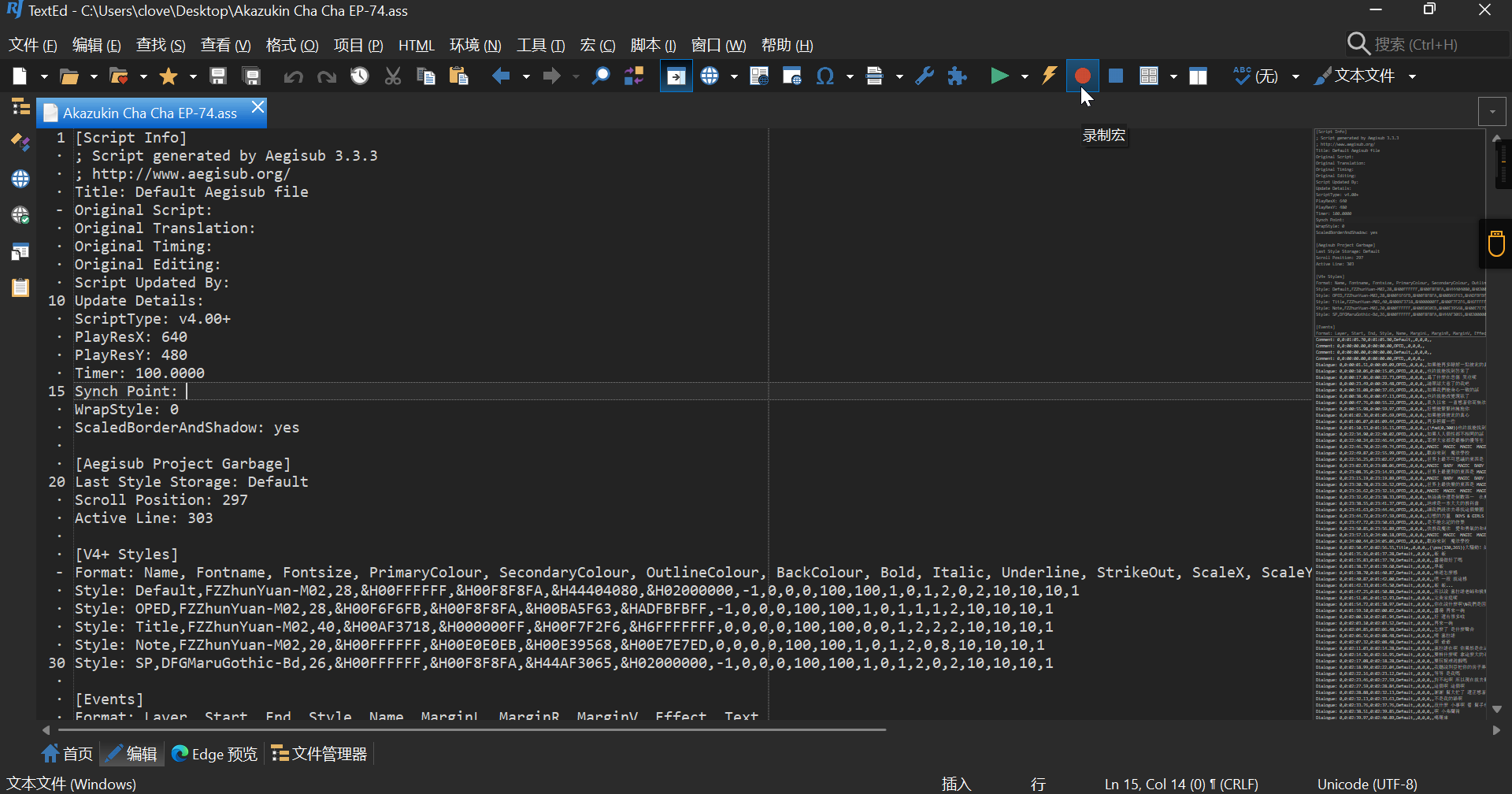Click the scissors Cut icon
Image resolution: width=1512 pixels, height=794 pixels.
392,76
